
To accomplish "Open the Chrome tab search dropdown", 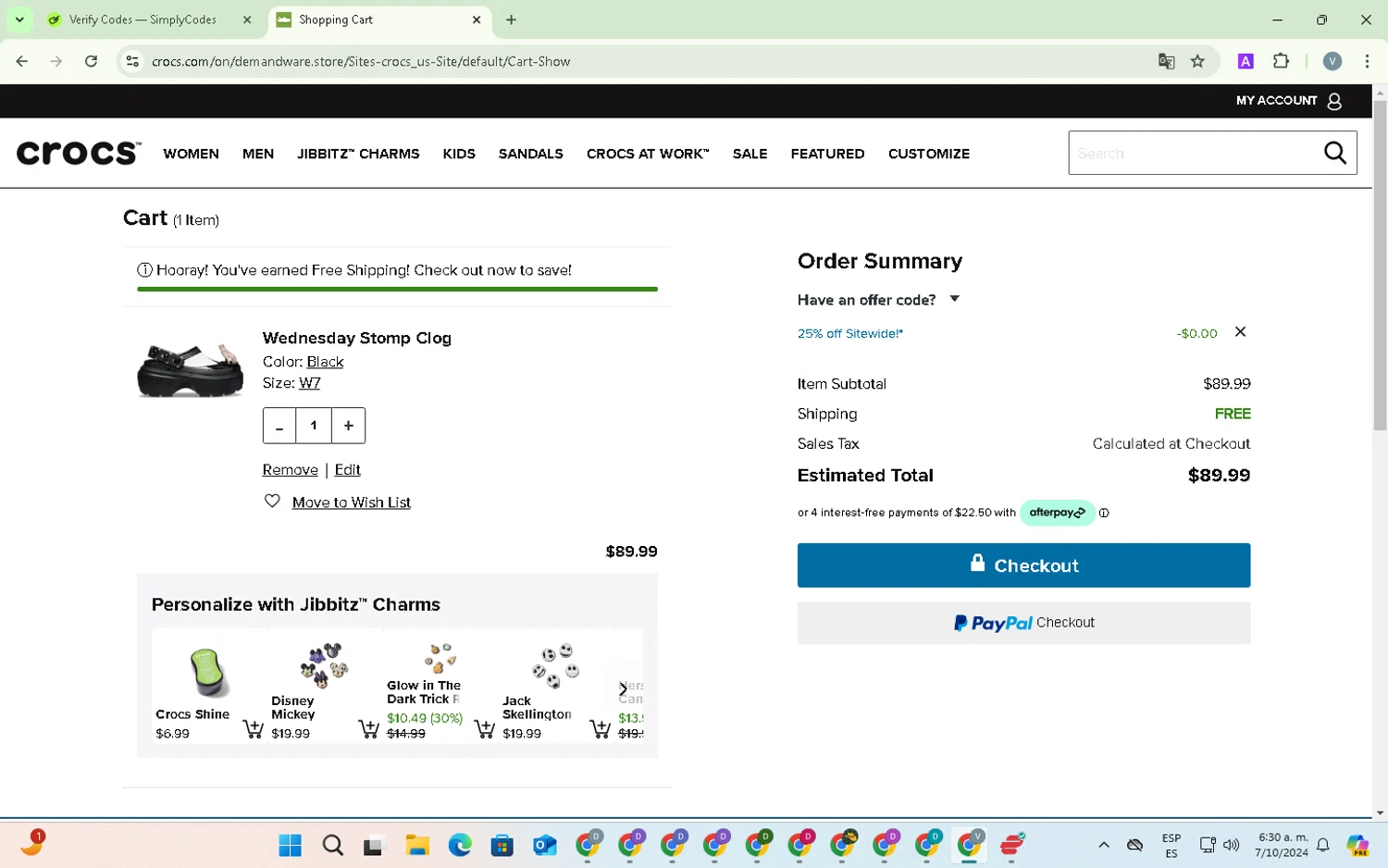I will coord(19,19).
